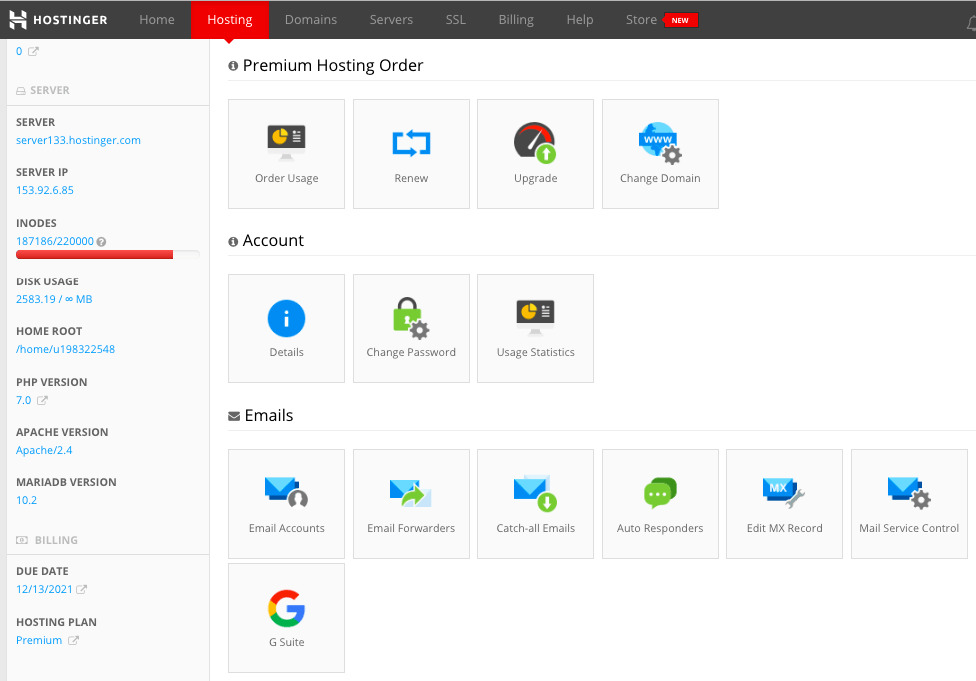Select the Upgrade icon
This screenshot has width=976, height=681.
click(x=535, y=154)
